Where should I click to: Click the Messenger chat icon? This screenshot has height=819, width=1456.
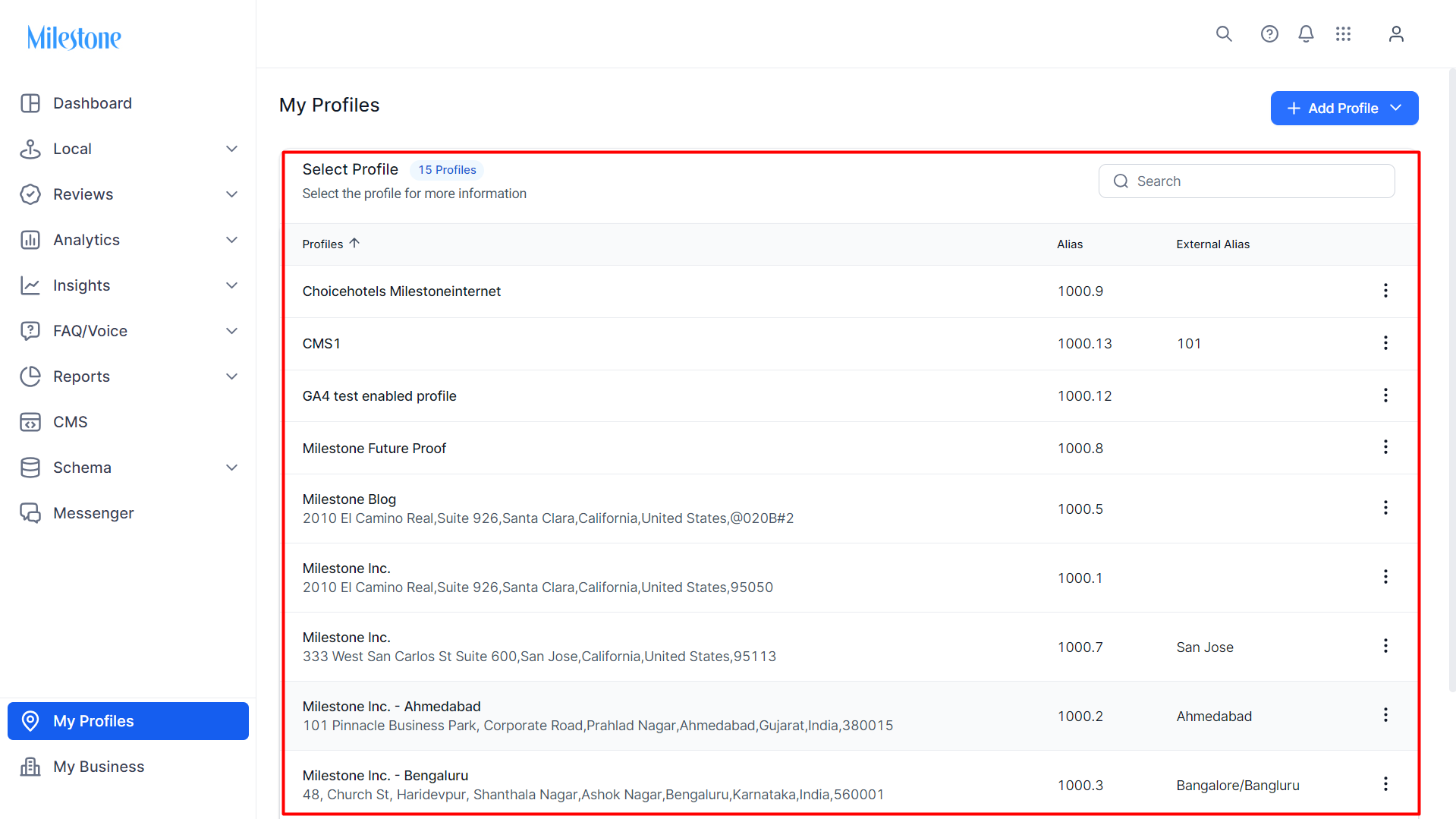coord(30,513)
